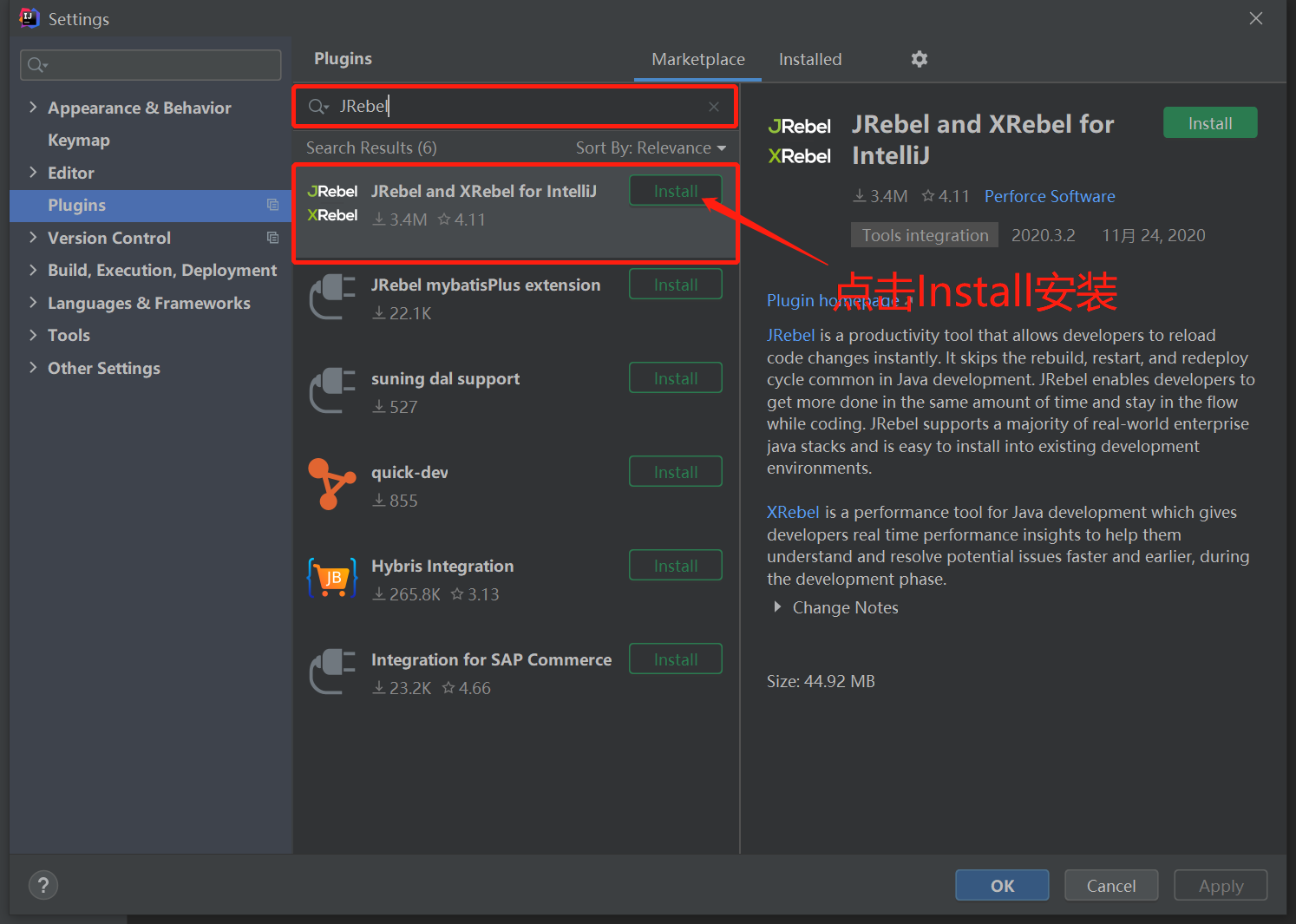This screenshot has height=924, width=1296.
Task: Expand Languages & Frameworks node
Action: click(x=33, y=302)
